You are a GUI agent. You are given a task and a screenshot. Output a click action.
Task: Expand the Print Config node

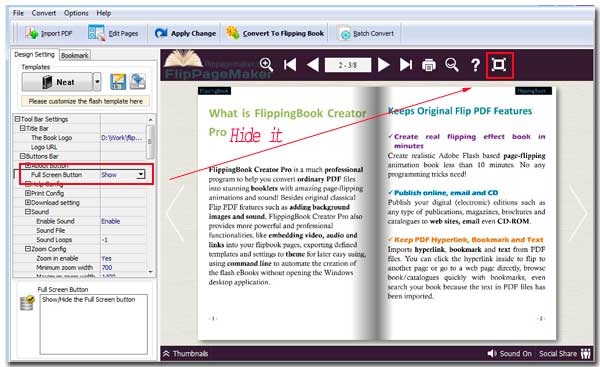[x=28, y=193]
